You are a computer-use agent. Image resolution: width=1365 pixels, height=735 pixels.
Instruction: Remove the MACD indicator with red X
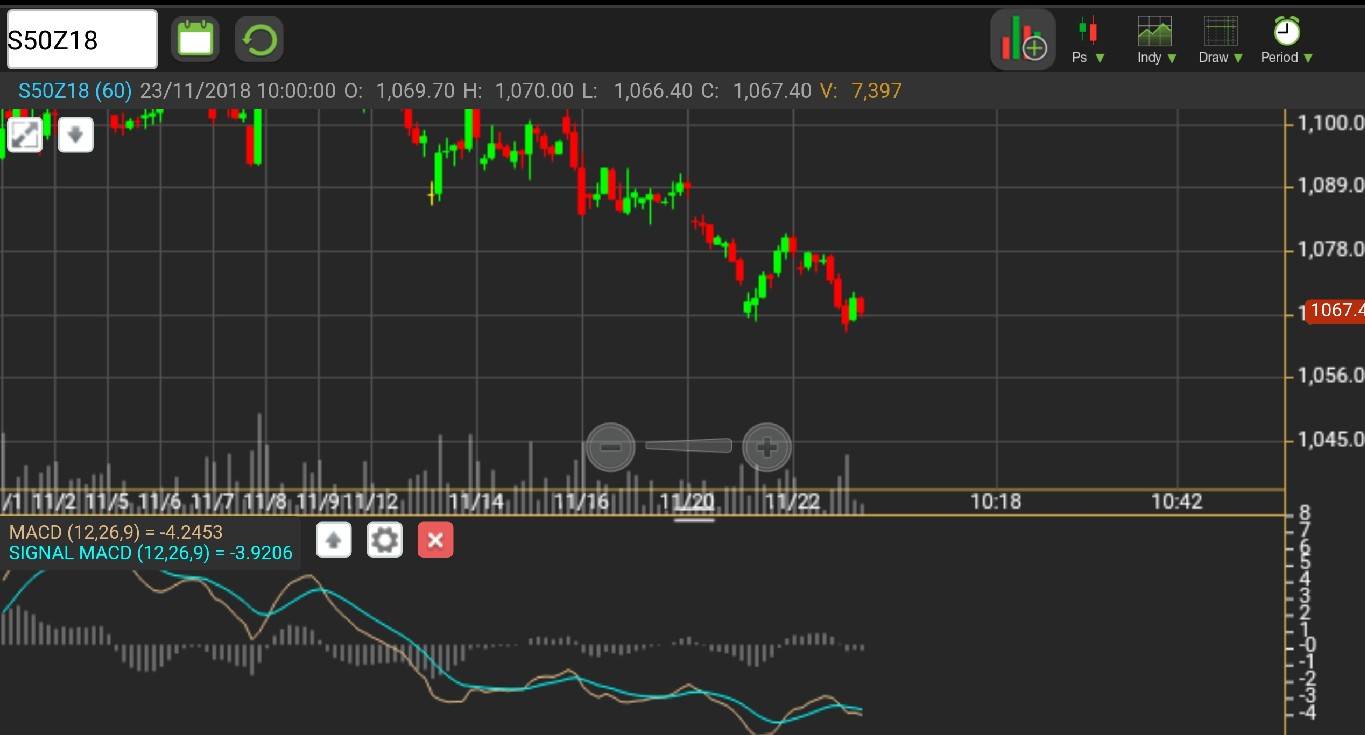(x=435, y=540)
